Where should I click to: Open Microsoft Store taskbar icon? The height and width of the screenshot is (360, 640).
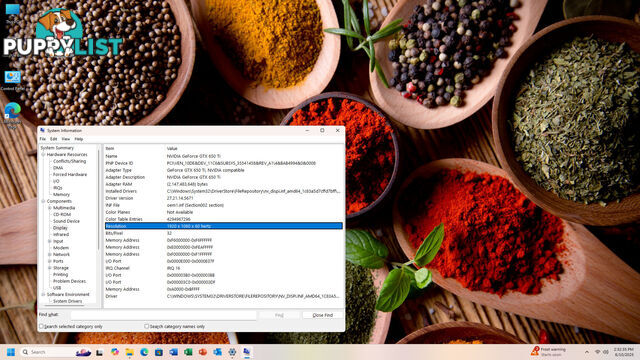pos(159,352)
